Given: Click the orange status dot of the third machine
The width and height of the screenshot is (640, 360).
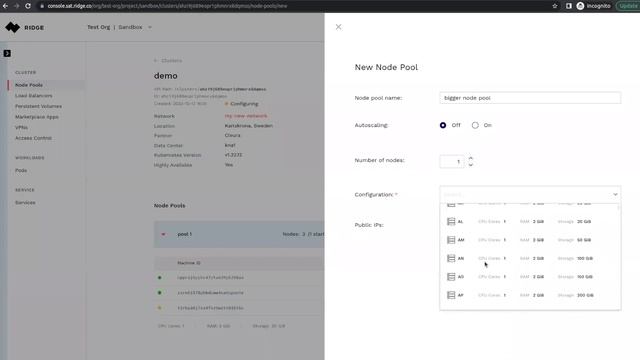Looking at the screenshot, I should (160, 308).
